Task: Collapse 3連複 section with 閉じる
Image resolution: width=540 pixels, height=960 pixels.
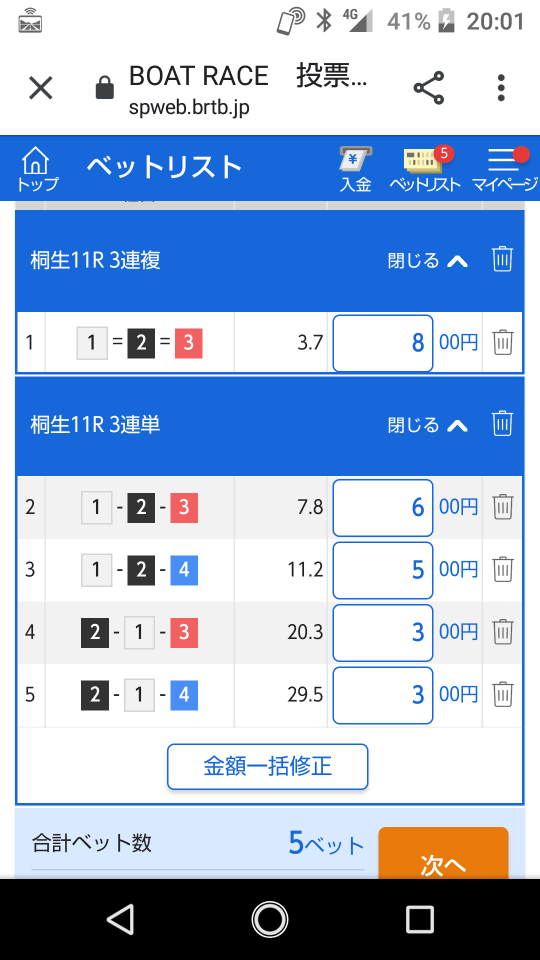Action: 428,261
